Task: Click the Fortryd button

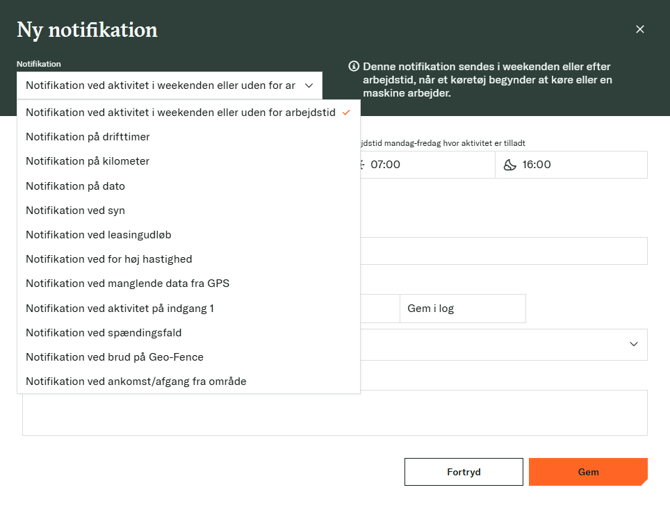Action: tap(463, 472)
